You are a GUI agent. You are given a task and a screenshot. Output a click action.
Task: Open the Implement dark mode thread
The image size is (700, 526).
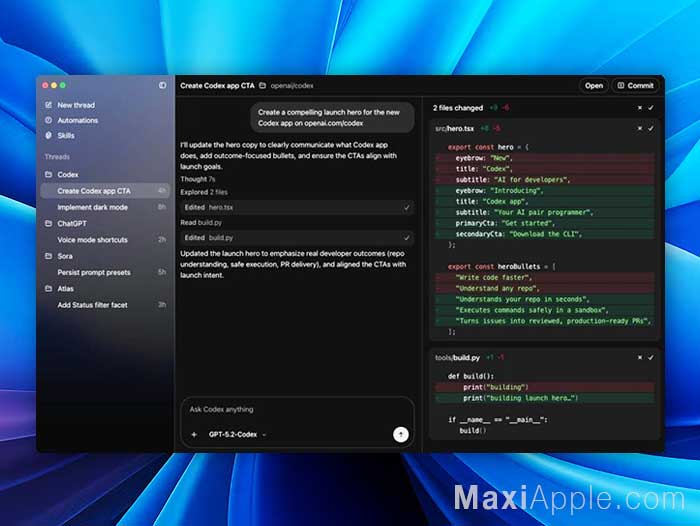coord(105,207)
